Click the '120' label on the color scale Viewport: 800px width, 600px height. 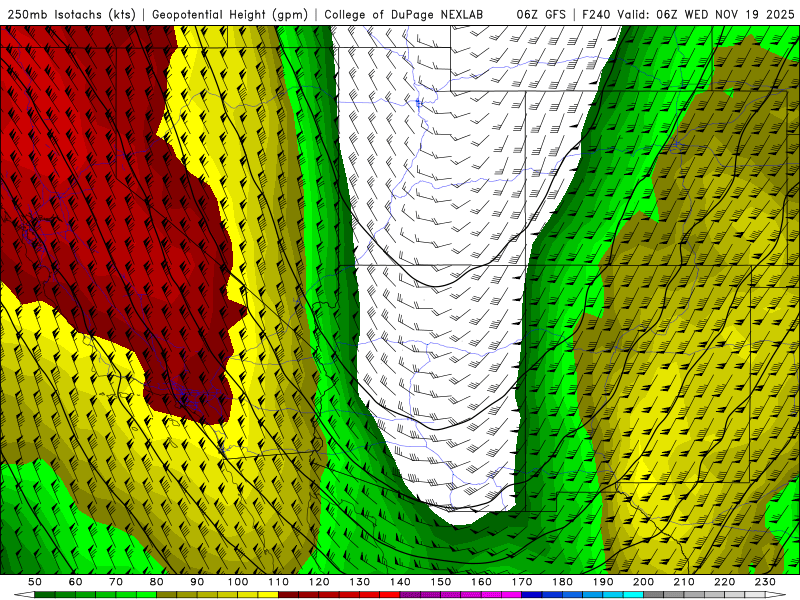[319, 582]
